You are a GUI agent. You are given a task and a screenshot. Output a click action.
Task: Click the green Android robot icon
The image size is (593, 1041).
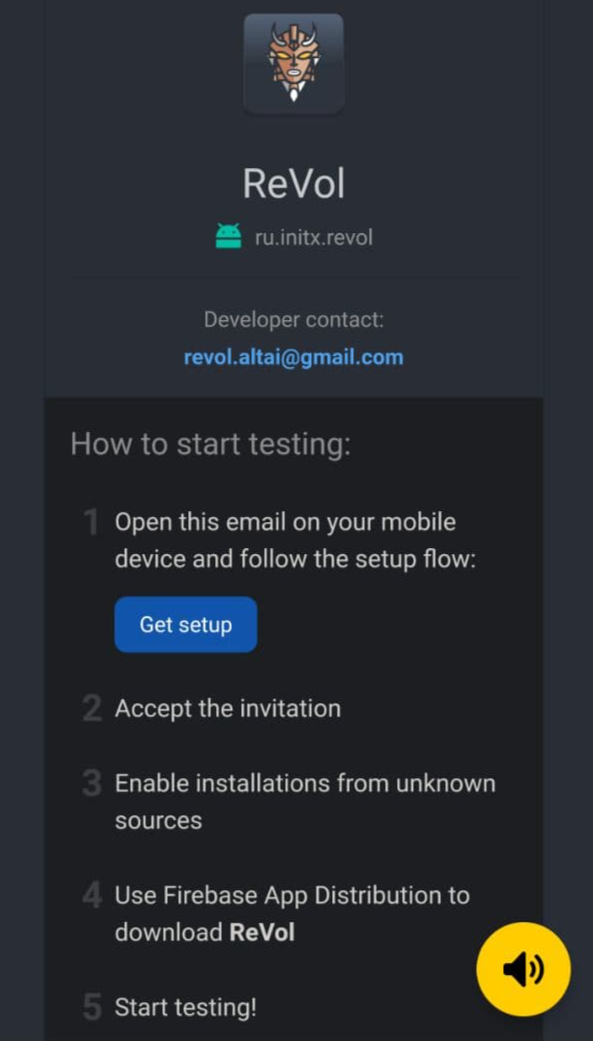pyautogui.click(x=228, y=236)
